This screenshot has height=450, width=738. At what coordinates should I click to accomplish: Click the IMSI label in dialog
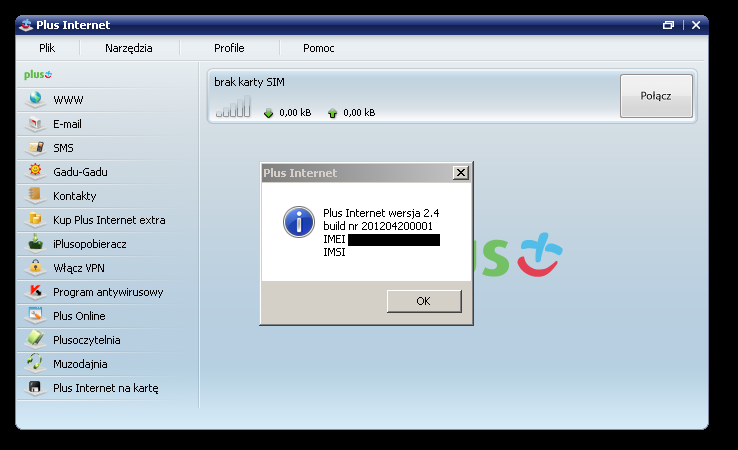[334, 253]
